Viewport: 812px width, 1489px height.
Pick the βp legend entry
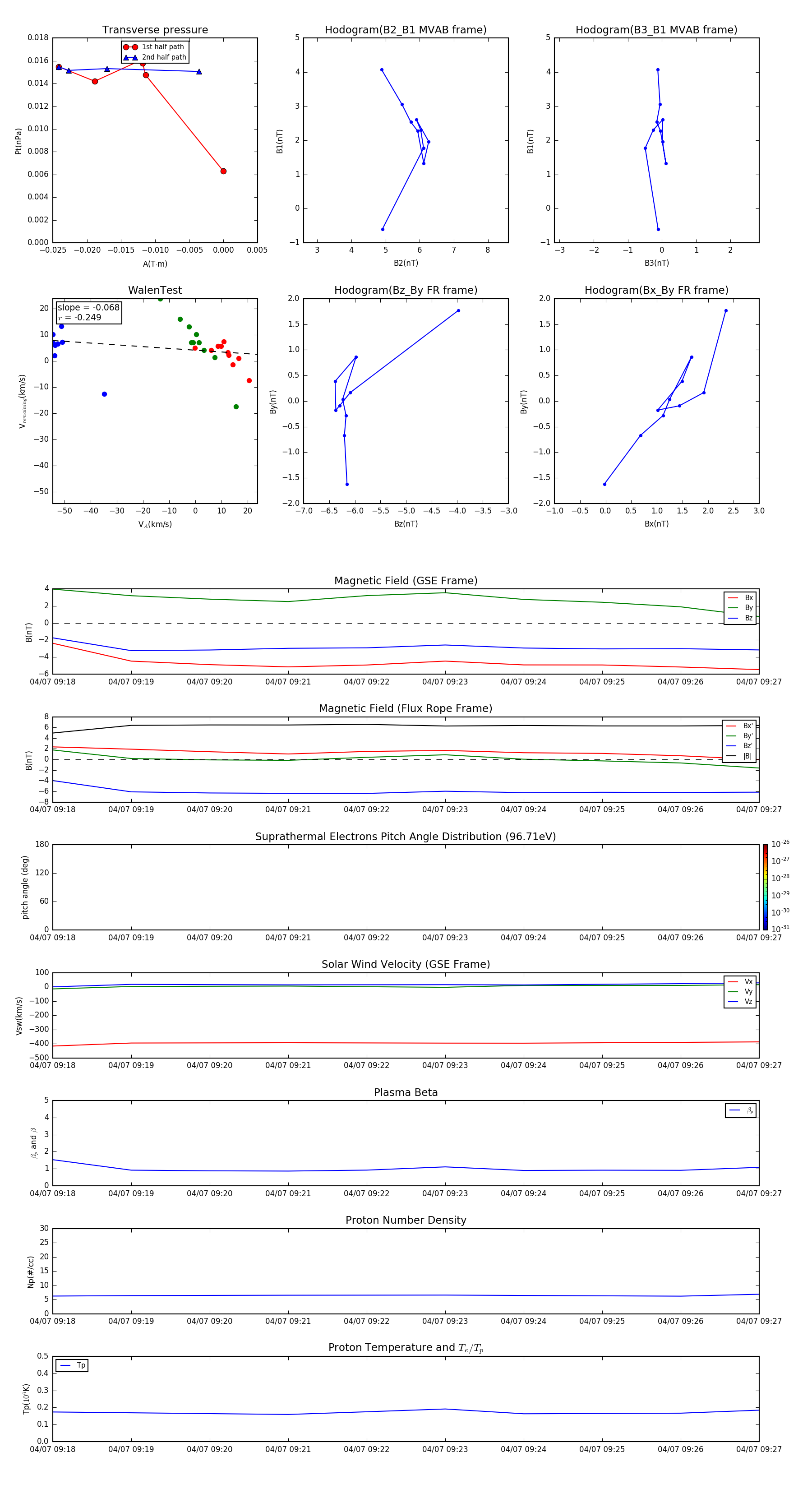[741, 1110]
